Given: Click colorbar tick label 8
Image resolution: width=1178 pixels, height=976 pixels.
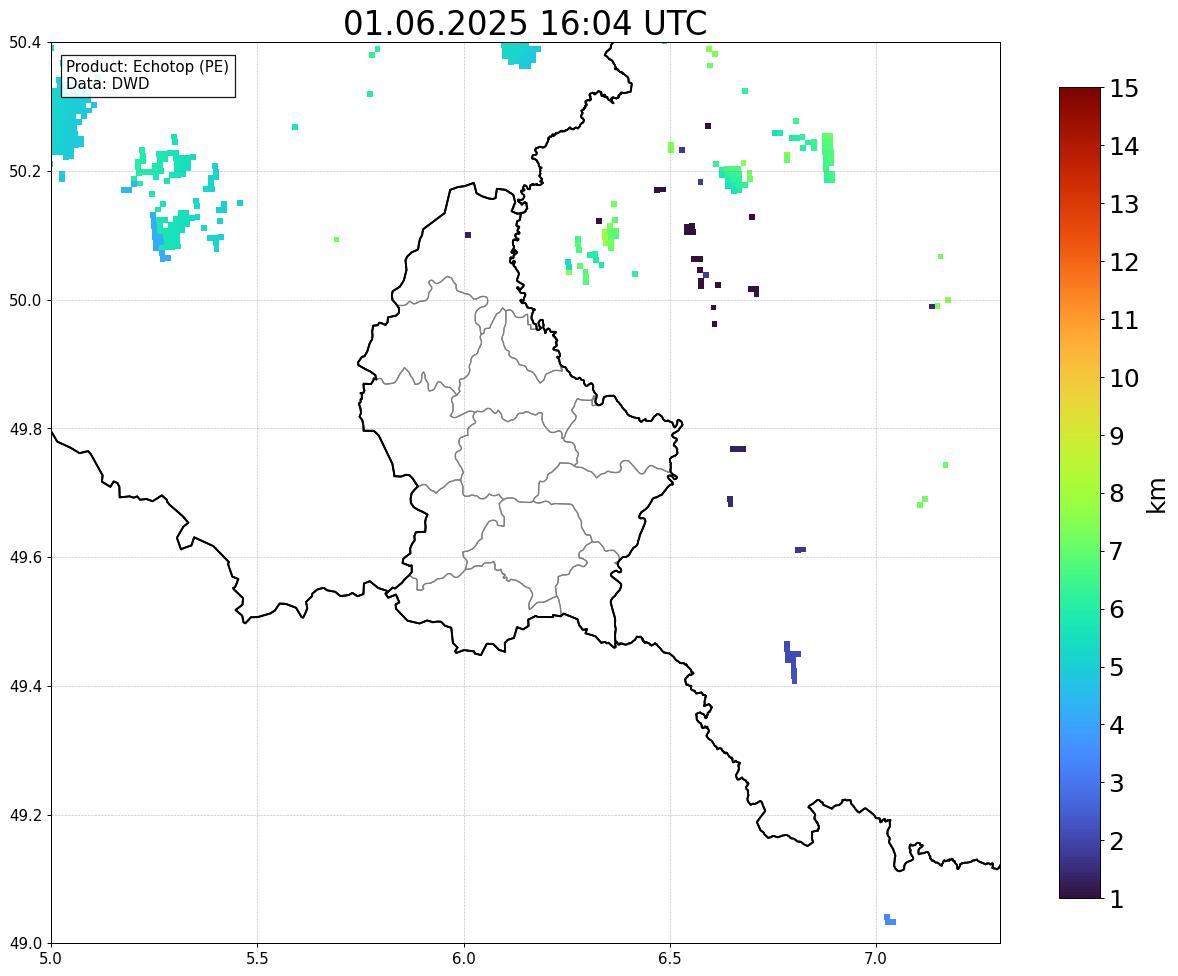Looking at the screenshot, I should [x=1117, y=494].
